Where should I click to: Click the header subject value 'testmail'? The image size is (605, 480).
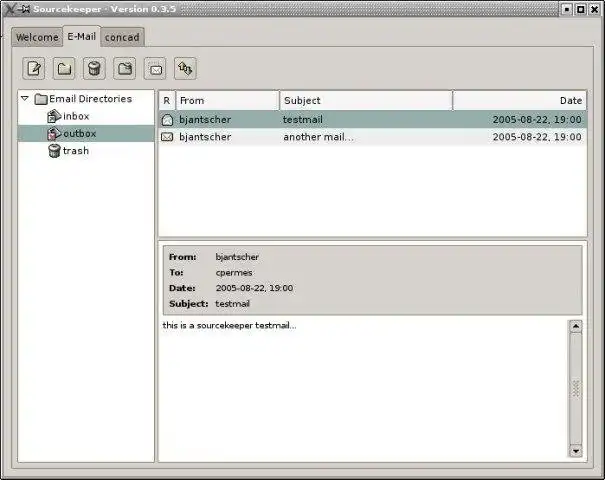click(x=232, y=304)
